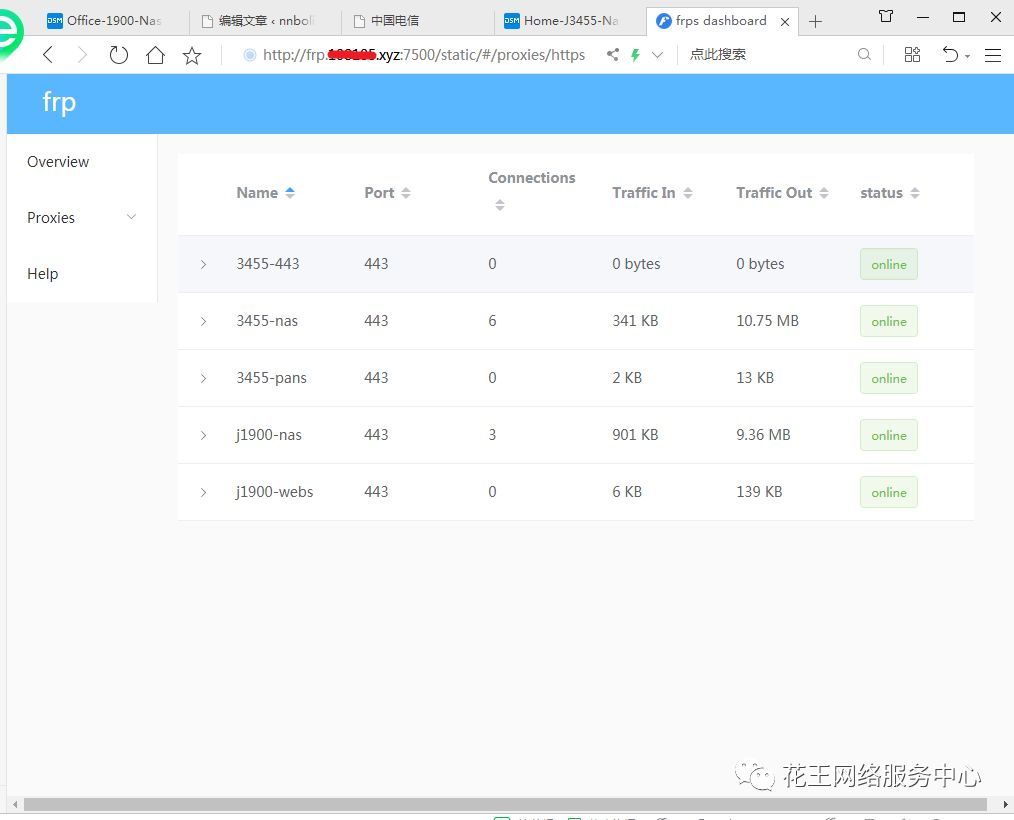Screen dimensions: 1014x820
Task: Open the Proxies sidebar dropdown
Action: 130,217
